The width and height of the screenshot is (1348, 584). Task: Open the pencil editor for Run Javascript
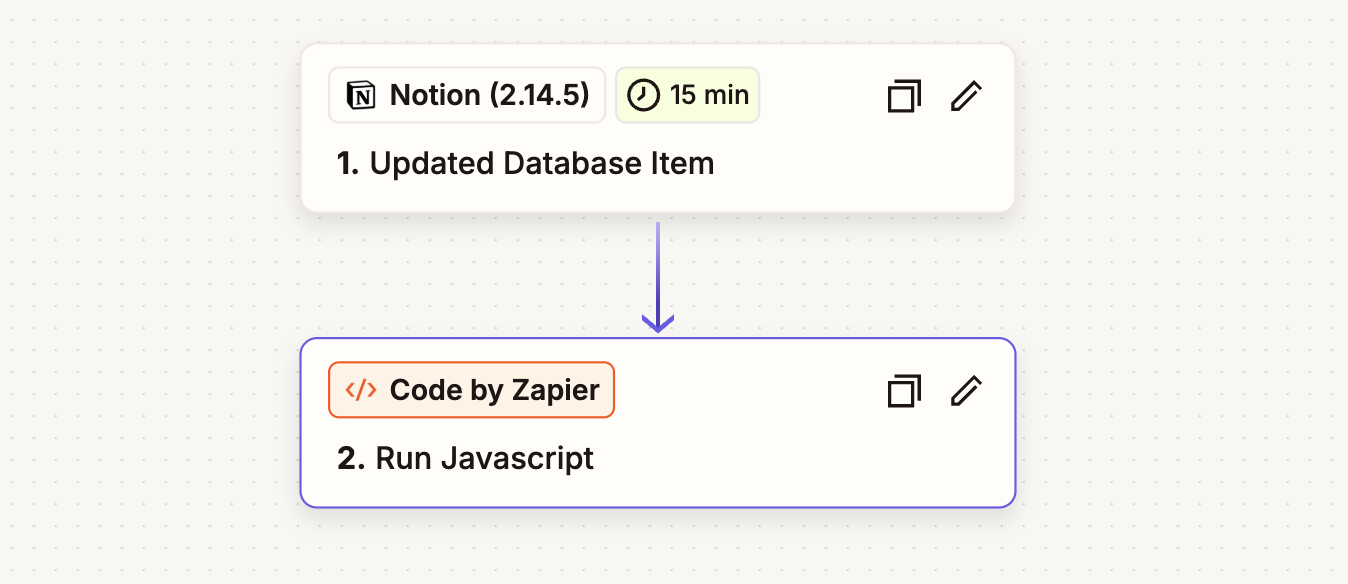[966, 391]
